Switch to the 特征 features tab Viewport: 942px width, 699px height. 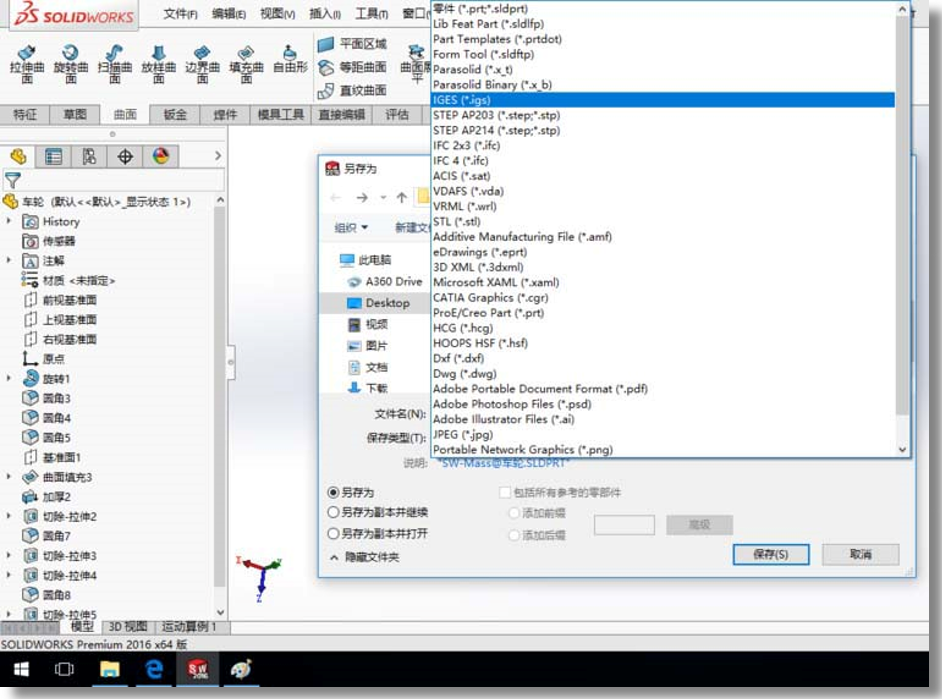pos(25,114)
